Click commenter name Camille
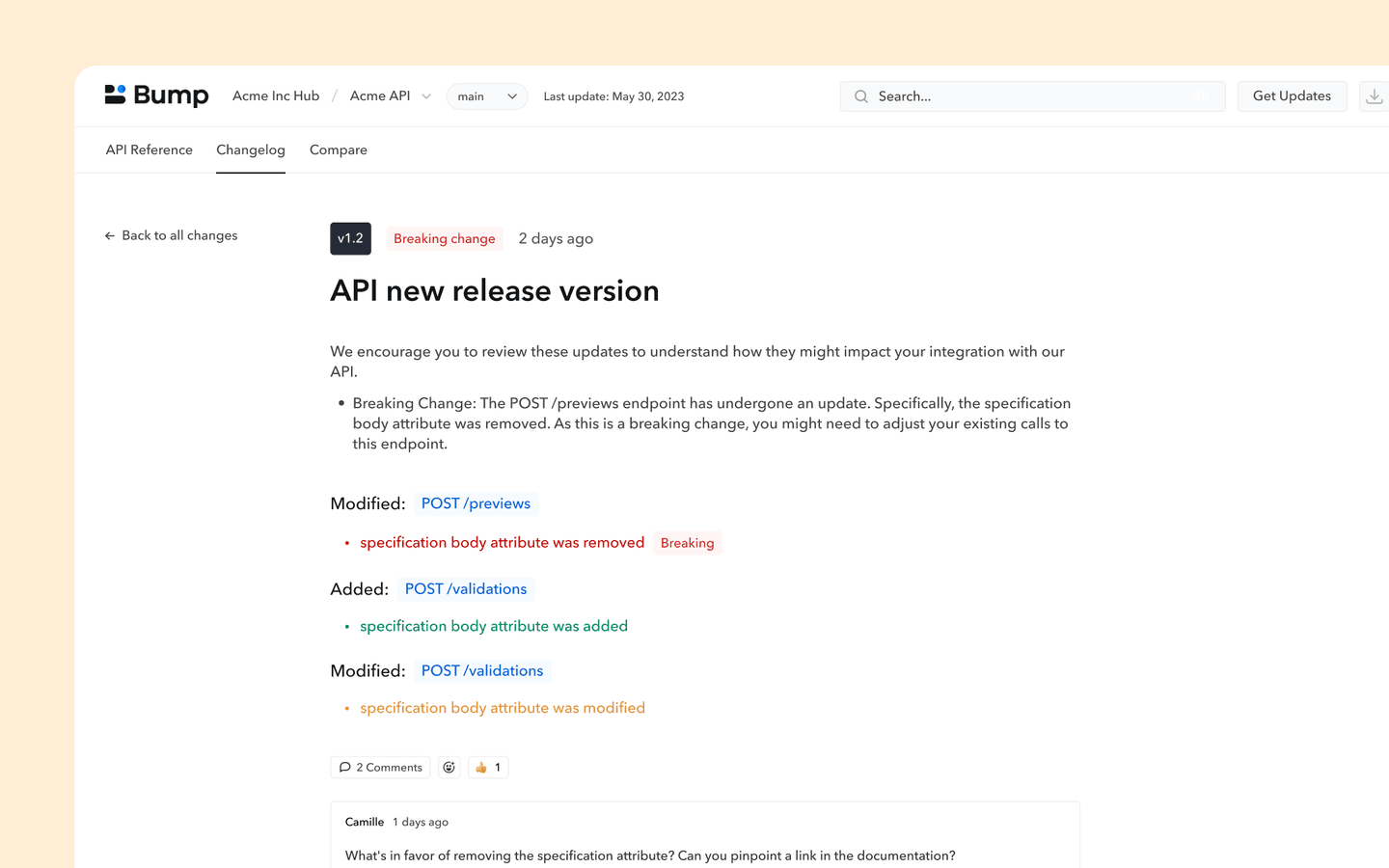1389x868 pixels. coord(365,822)
